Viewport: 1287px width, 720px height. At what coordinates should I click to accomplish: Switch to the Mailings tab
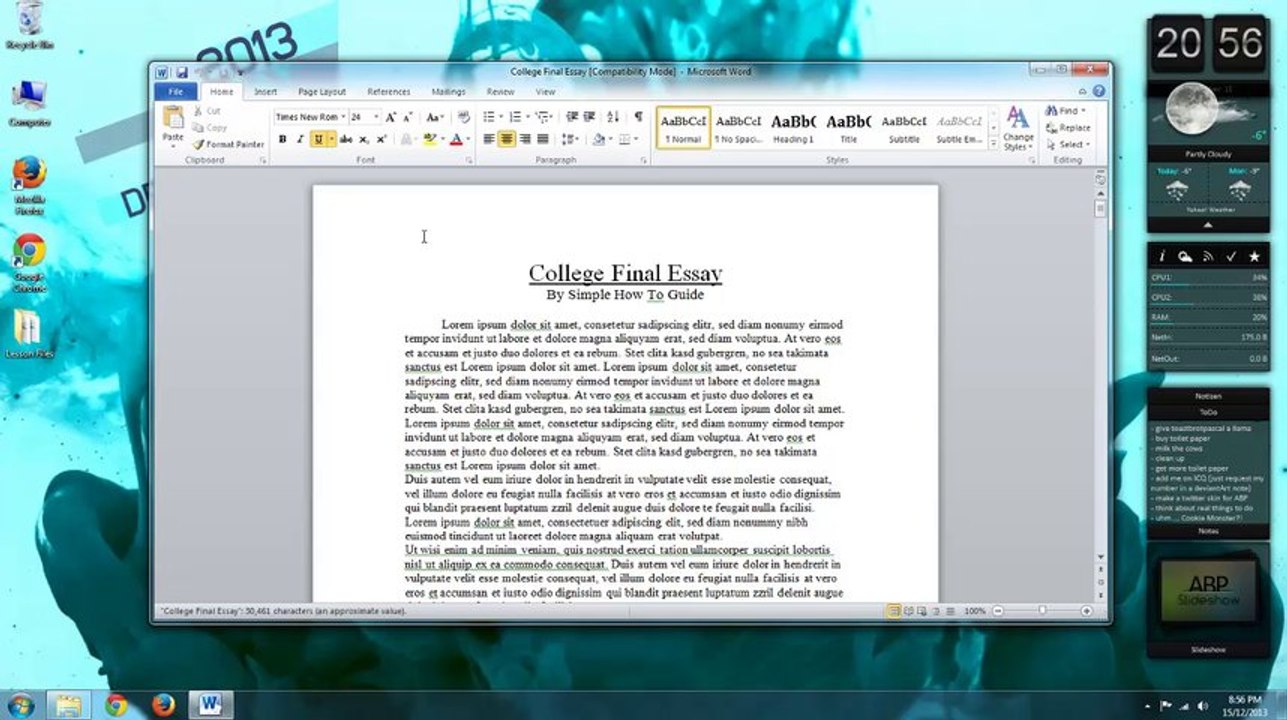pos(449,92)
